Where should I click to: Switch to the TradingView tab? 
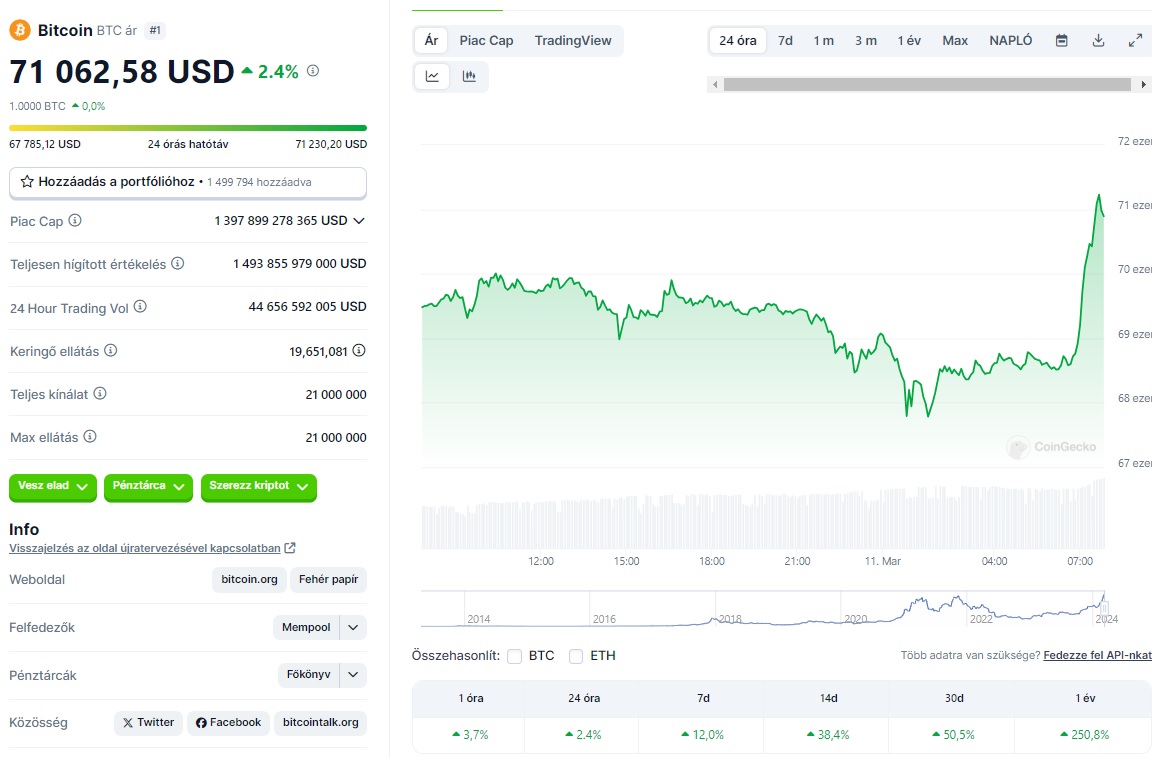(x=573, y=40)
